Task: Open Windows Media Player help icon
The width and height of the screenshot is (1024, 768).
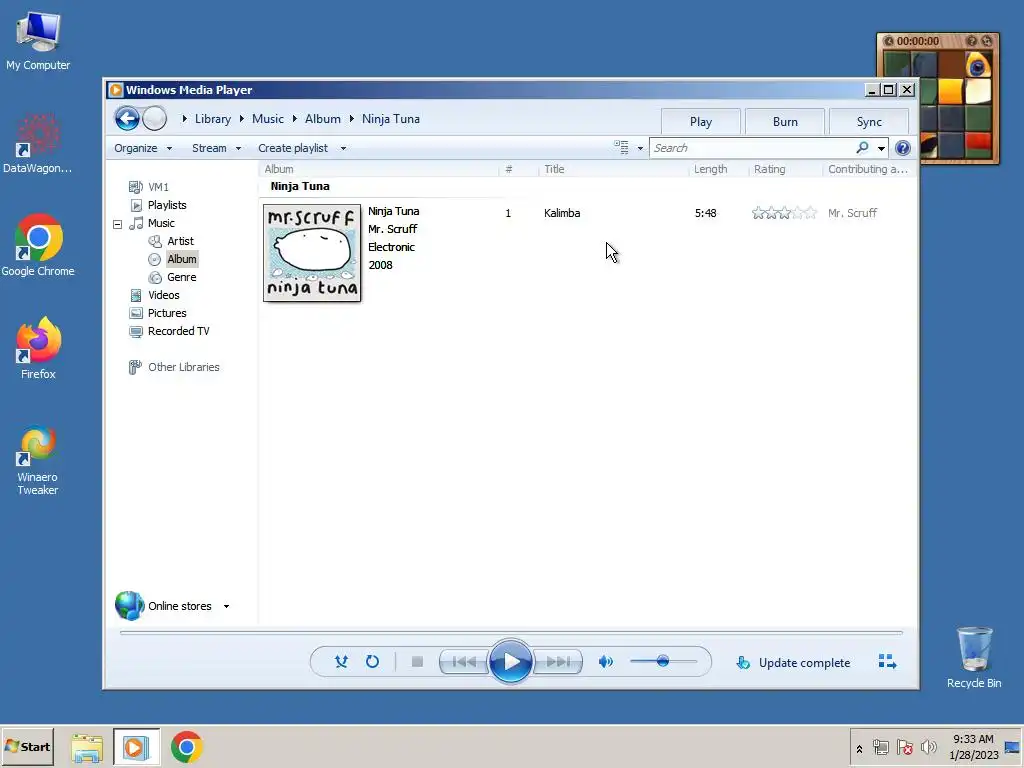Action: pyautogui.click(x=903, y=148)
